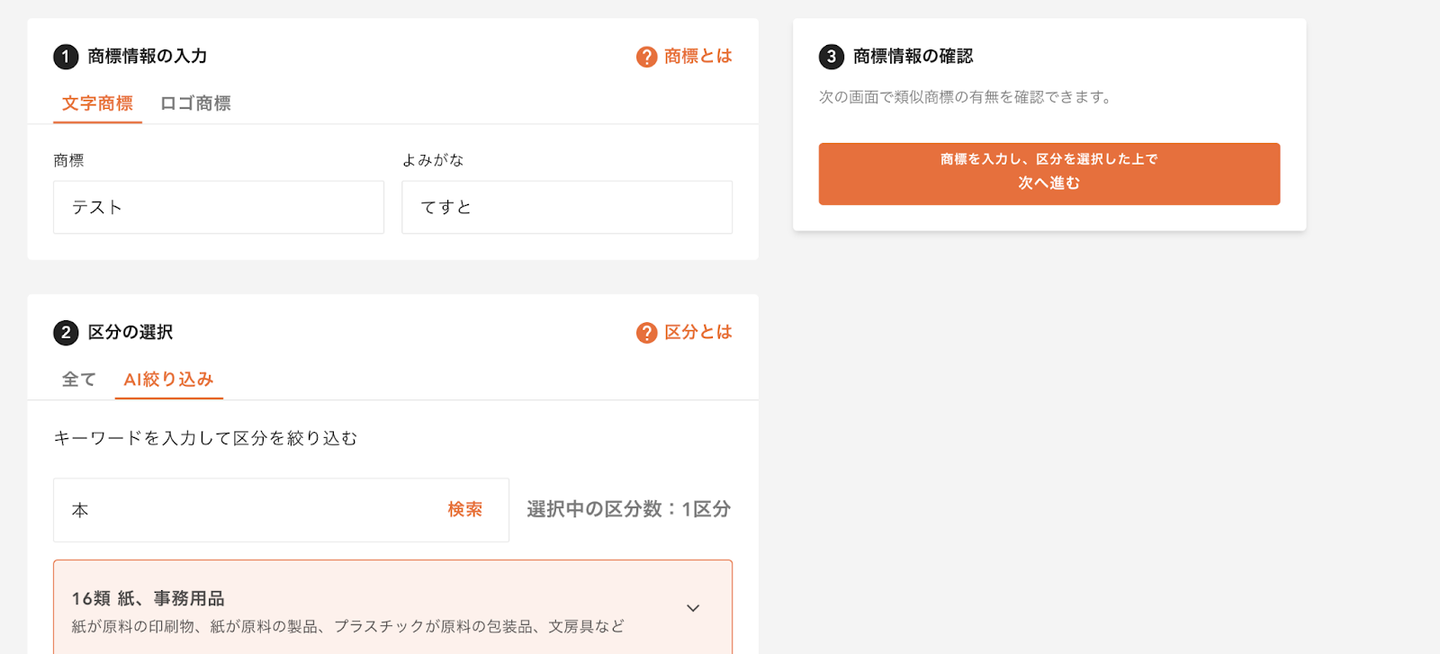The width and height of the screenshot is (1440, 654).
Task: Switch to the 文字商標 tab
Action: pyautogui.click(x=97, y=103)
